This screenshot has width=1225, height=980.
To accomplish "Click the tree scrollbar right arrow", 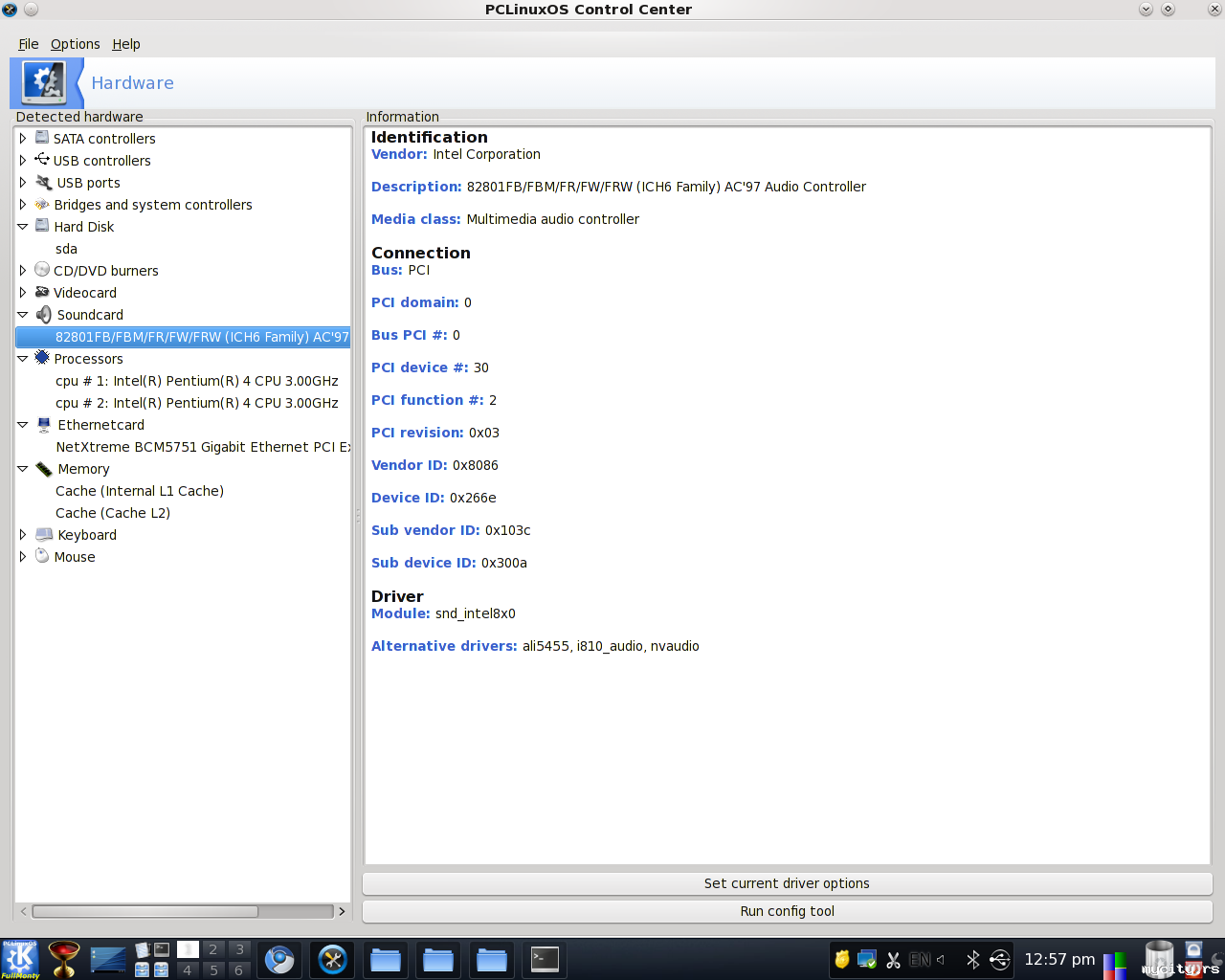I will tap(342, 911).
